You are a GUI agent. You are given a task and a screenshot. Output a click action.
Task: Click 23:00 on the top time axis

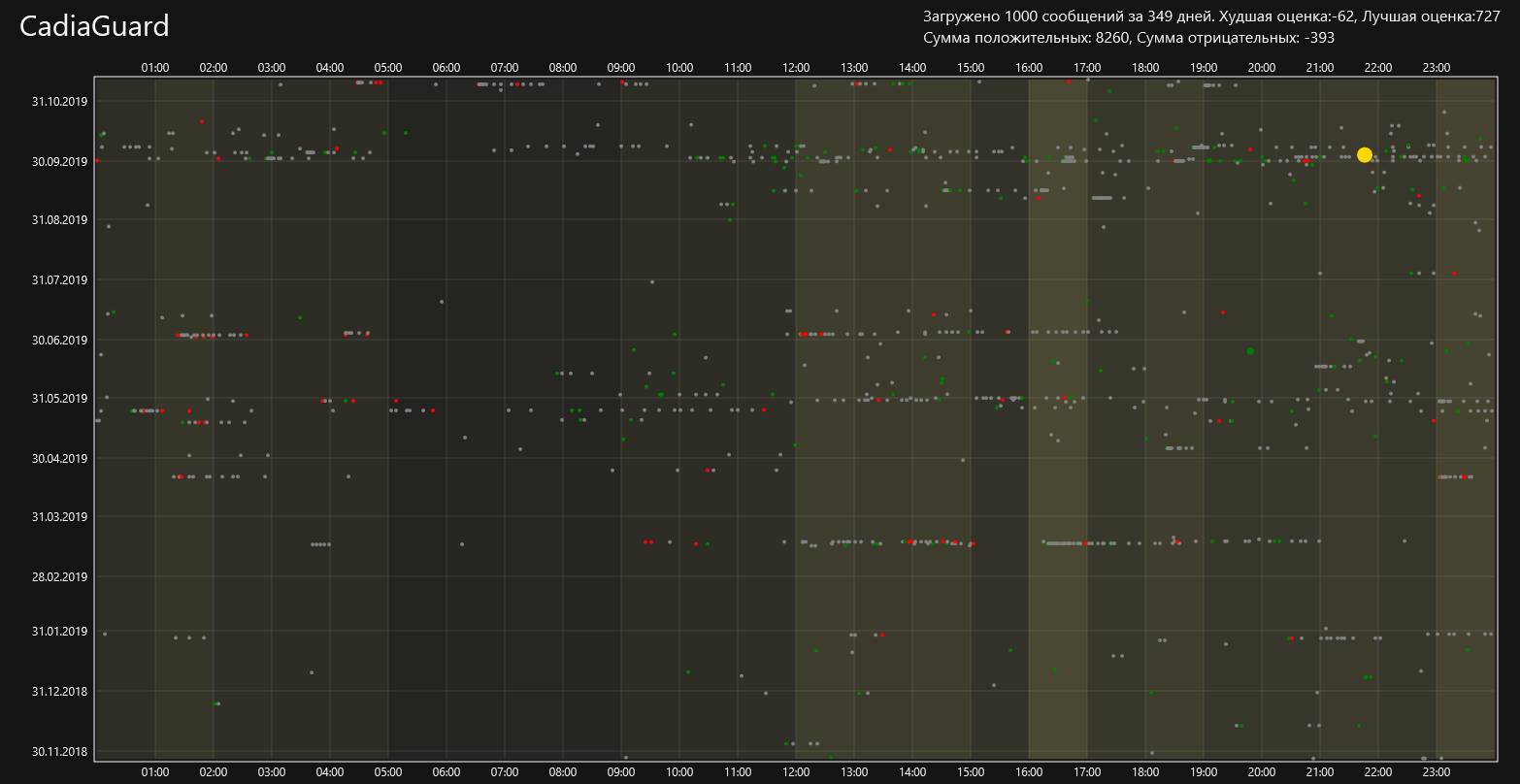[1437, 68]
